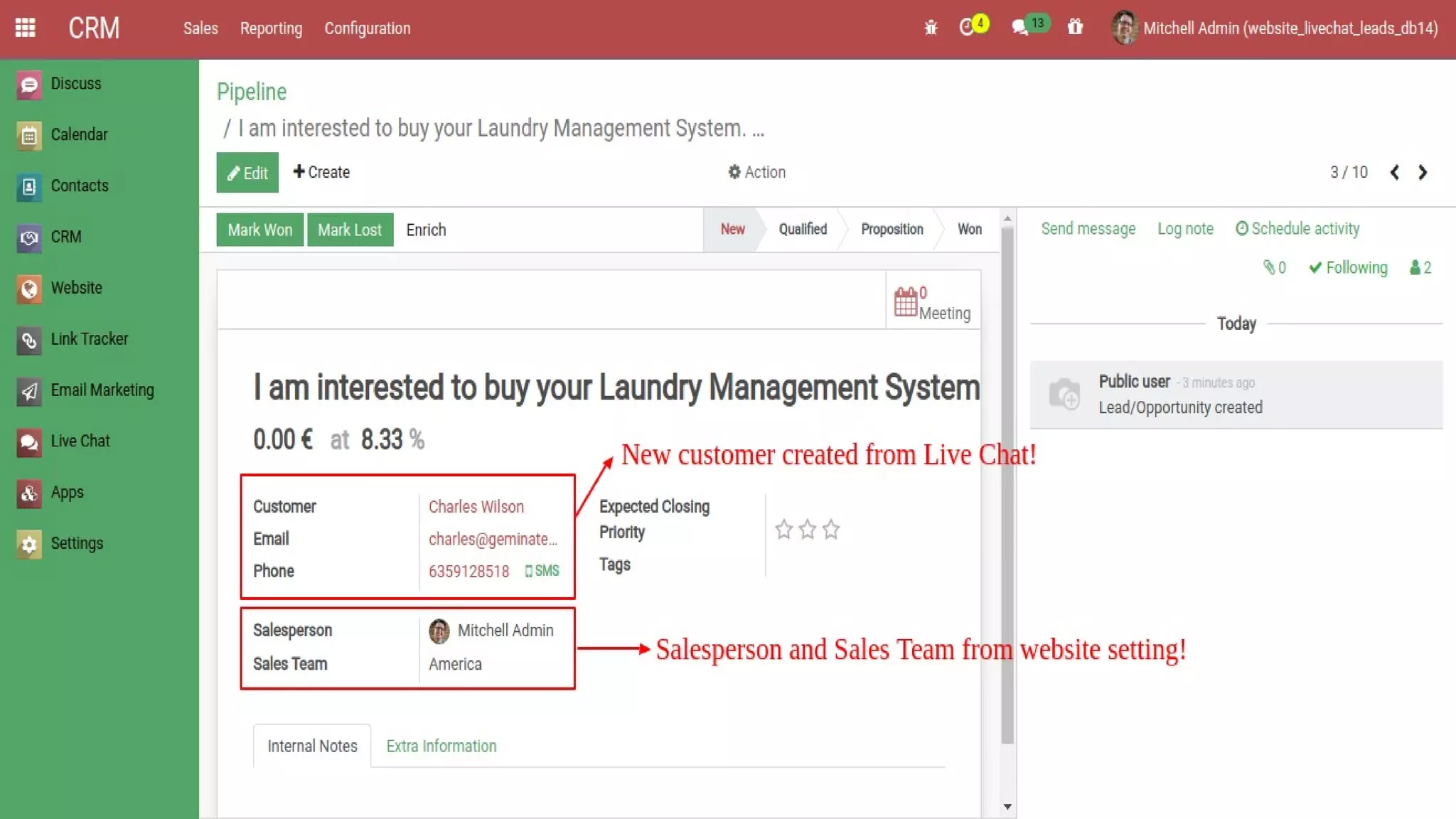Click the Mark Won button
Viewport: 1456px width, 819px height.
click(259, 230)
